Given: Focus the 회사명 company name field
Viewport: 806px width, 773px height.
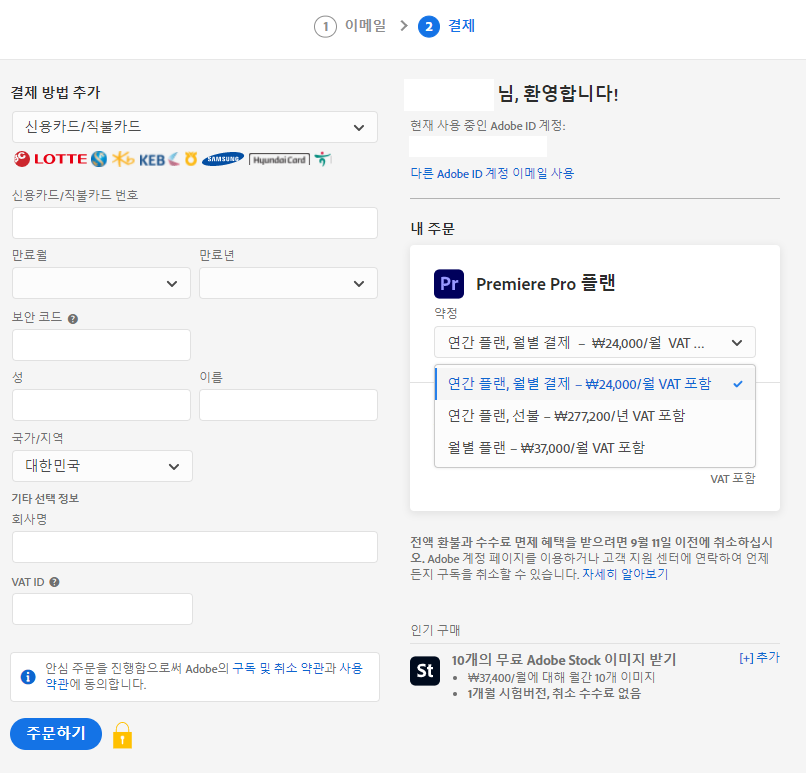Looking at the screenshot, I should pyautogui.click(x=195, y=547).
